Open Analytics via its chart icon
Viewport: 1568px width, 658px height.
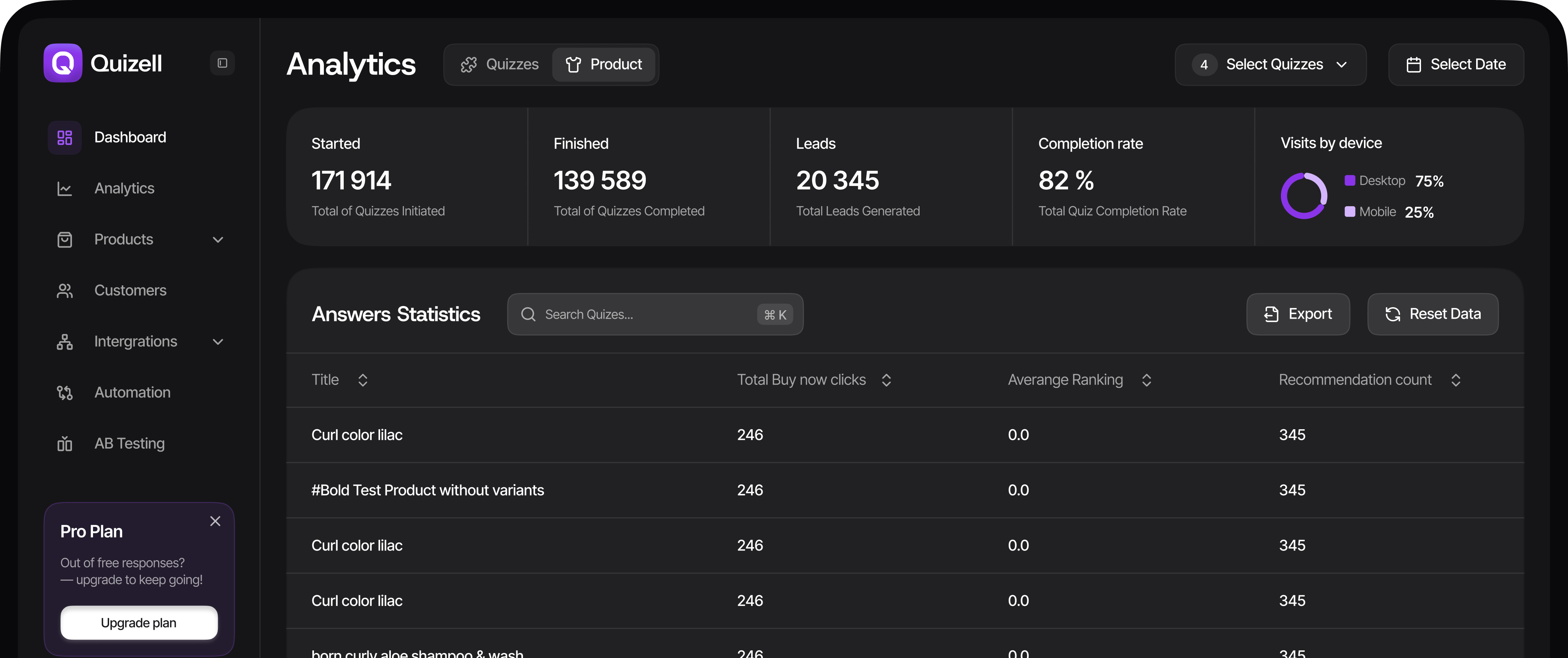pos(65,189)
